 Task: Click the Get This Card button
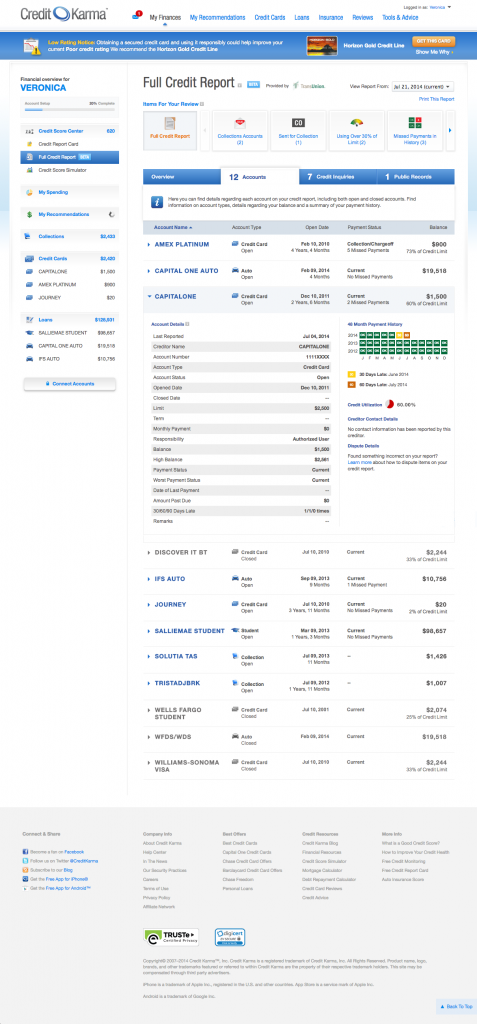tap(434, 40)
